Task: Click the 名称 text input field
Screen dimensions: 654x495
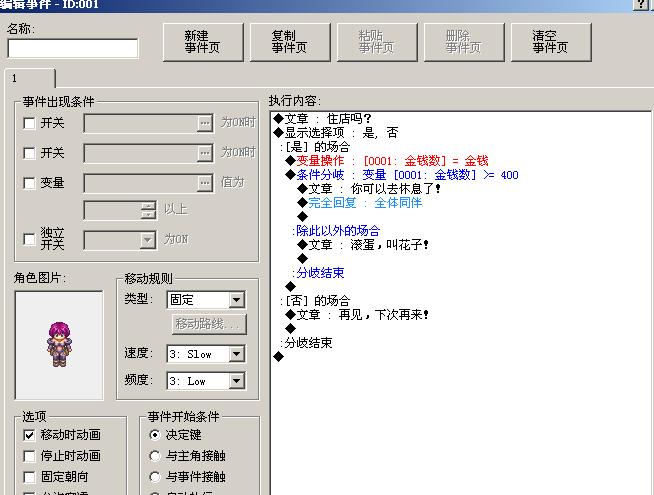Action: pyautogui.click(x=73, y=48)
